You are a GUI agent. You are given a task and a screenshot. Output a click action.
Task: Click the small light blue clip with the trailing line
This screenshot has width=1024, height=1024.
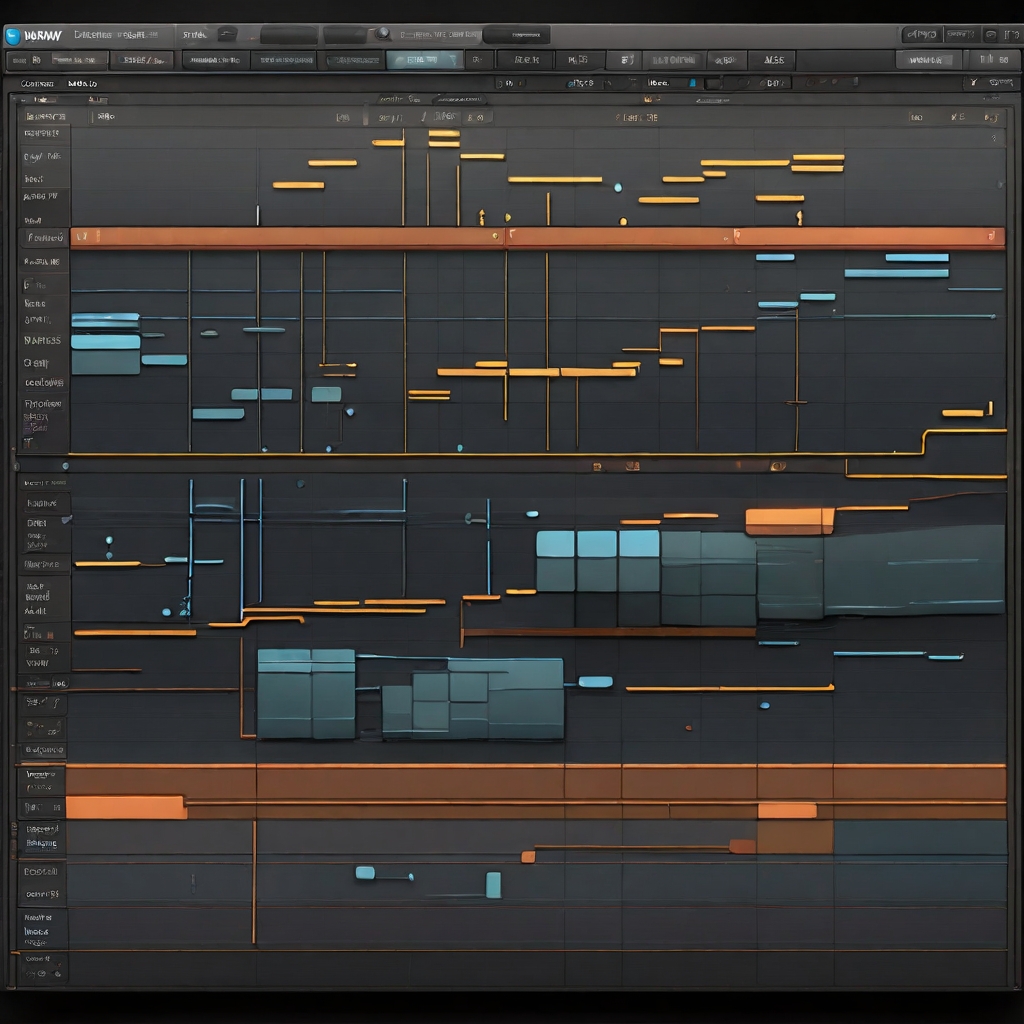365,872
